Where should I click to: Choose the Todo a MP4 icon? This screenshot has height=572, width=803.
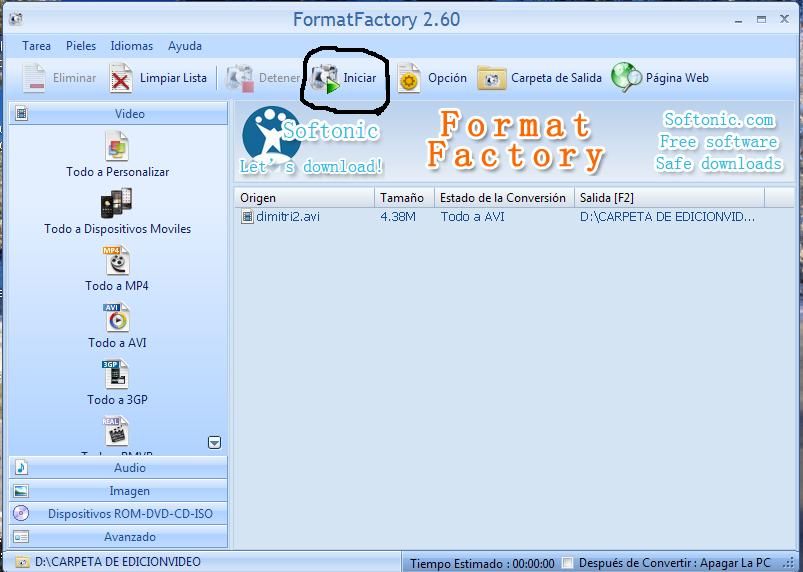point(116,260)
